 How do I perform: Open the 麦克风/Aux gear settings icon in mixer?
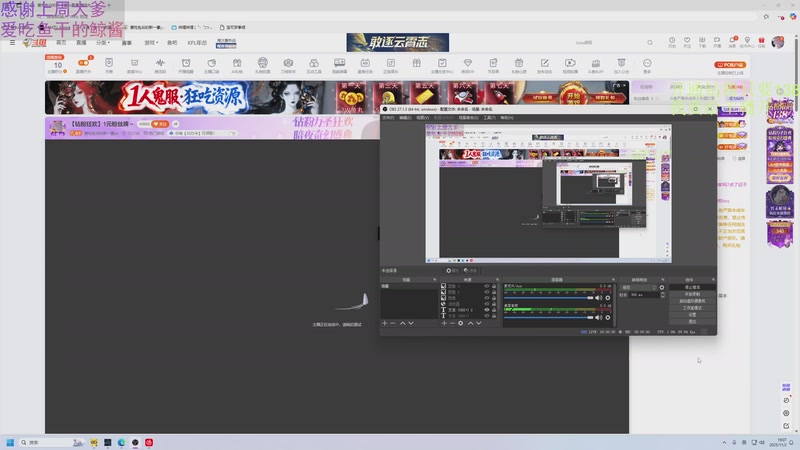click(x=608, y=298)
